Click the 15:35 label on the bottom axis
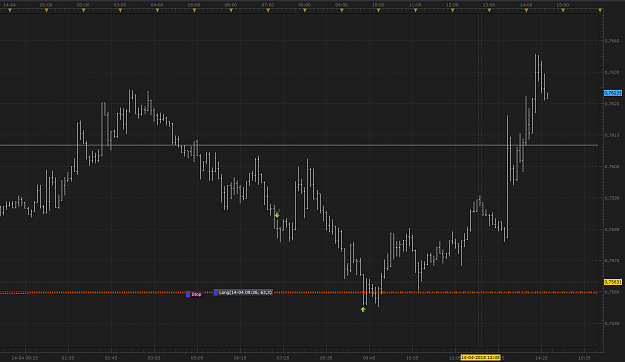 coord(584,358)
